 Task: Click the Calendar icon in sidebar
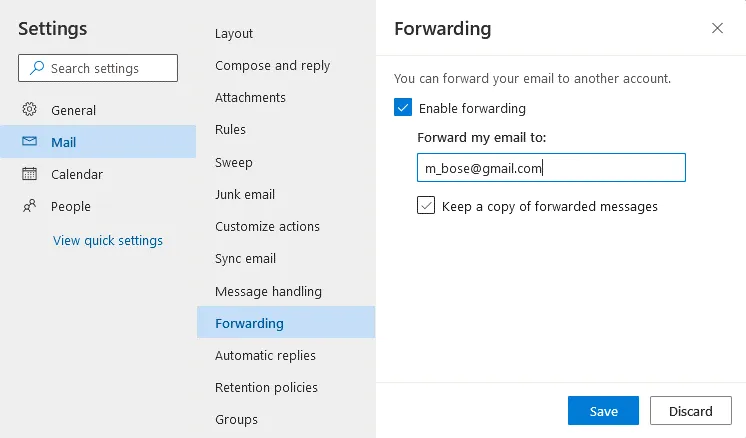[x=30, y=174]
